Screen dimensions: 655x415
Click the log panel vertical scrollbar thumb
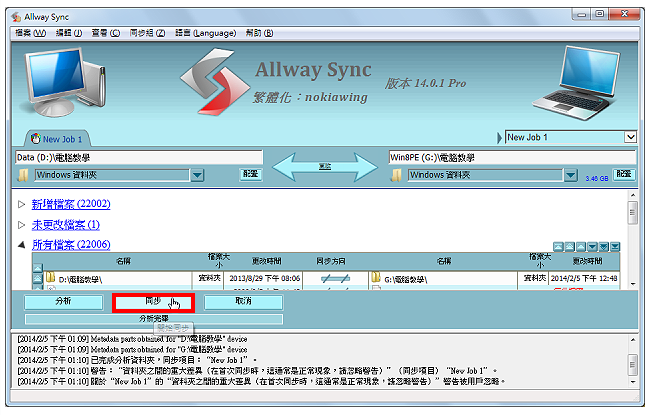pos(632,365)
